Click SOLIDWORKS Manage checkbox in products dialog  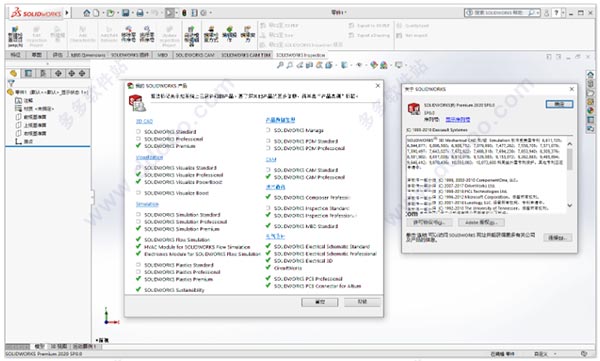coord(268,130)
